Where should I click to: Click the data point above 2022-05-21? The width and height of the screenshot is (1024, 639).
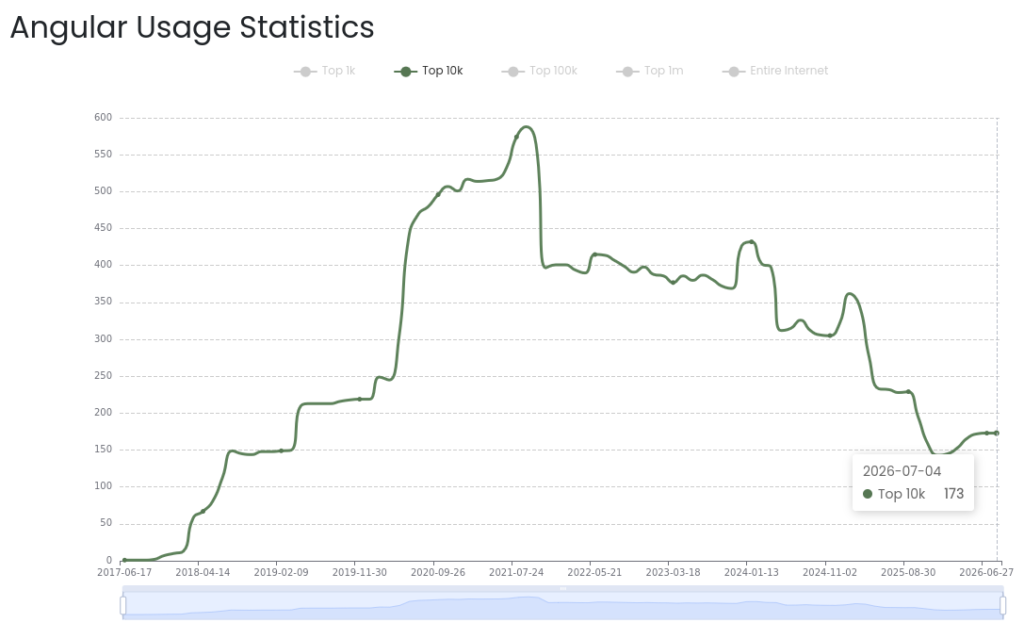(595, 255)
